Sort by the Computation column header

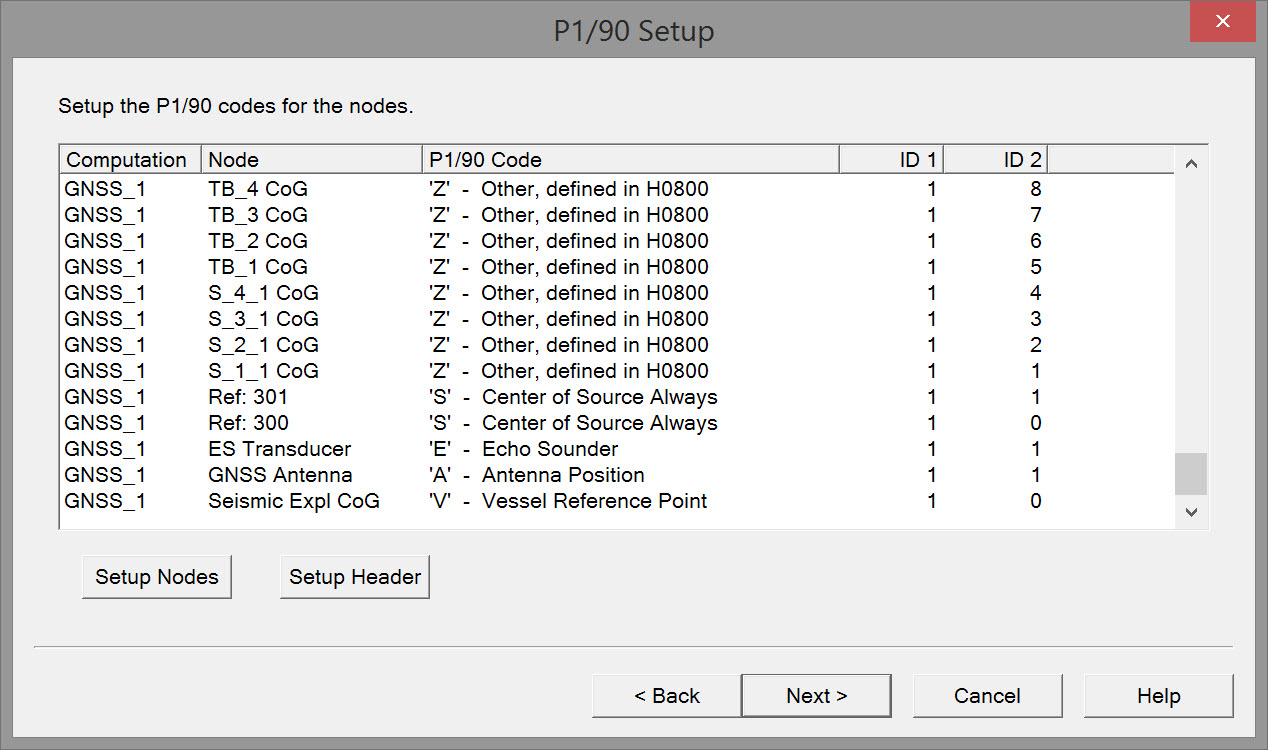point(127,160)
